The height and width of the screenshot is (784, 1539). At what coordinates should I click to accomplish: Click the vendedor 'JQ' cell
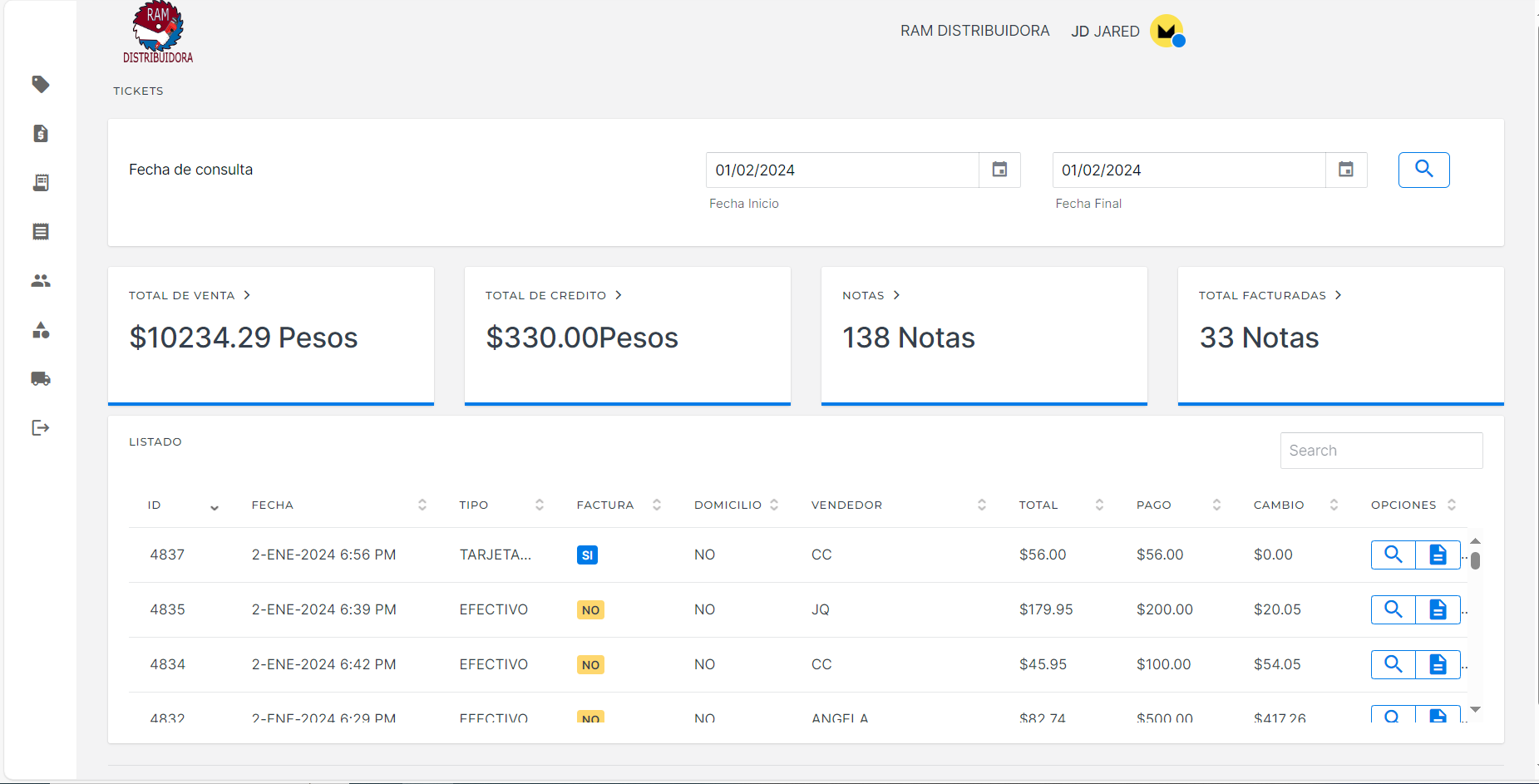point(821,609)
